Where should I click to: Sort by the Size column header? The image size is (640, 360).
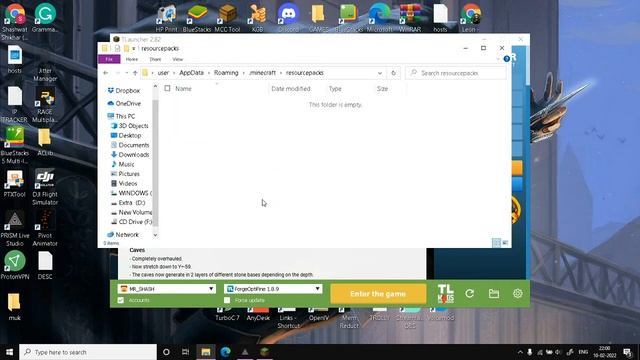(382, 89)
